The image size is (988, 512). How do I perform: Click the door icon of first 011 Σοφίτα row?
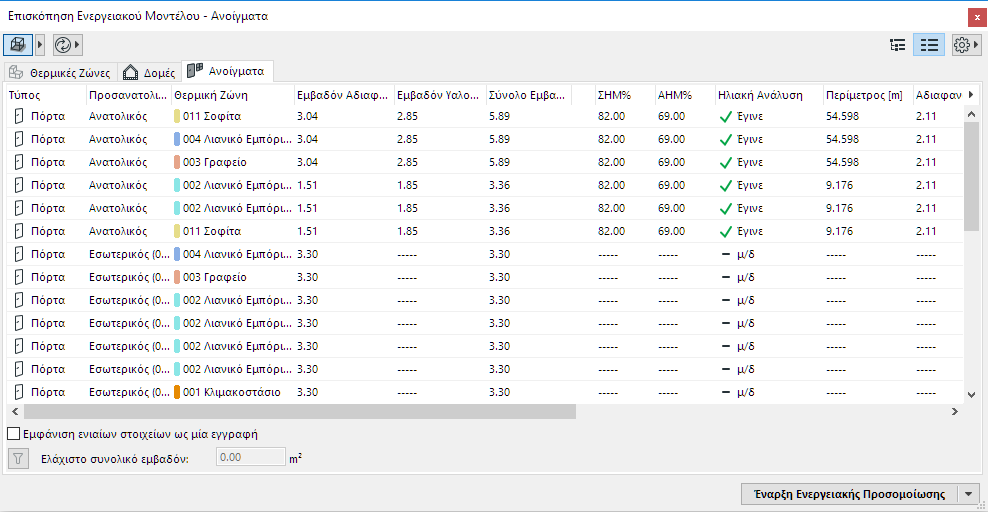[19, 116]
